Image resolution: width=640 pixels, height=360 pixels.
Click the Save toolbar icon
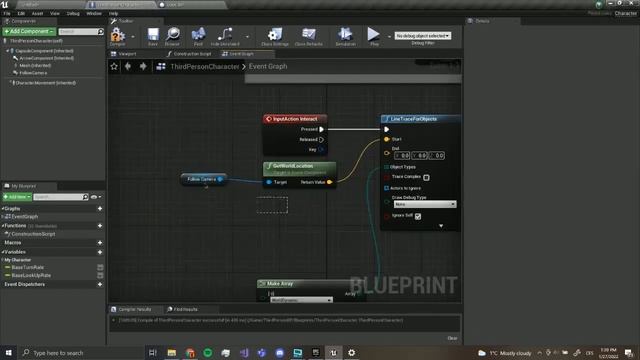(x=153, y=35)
